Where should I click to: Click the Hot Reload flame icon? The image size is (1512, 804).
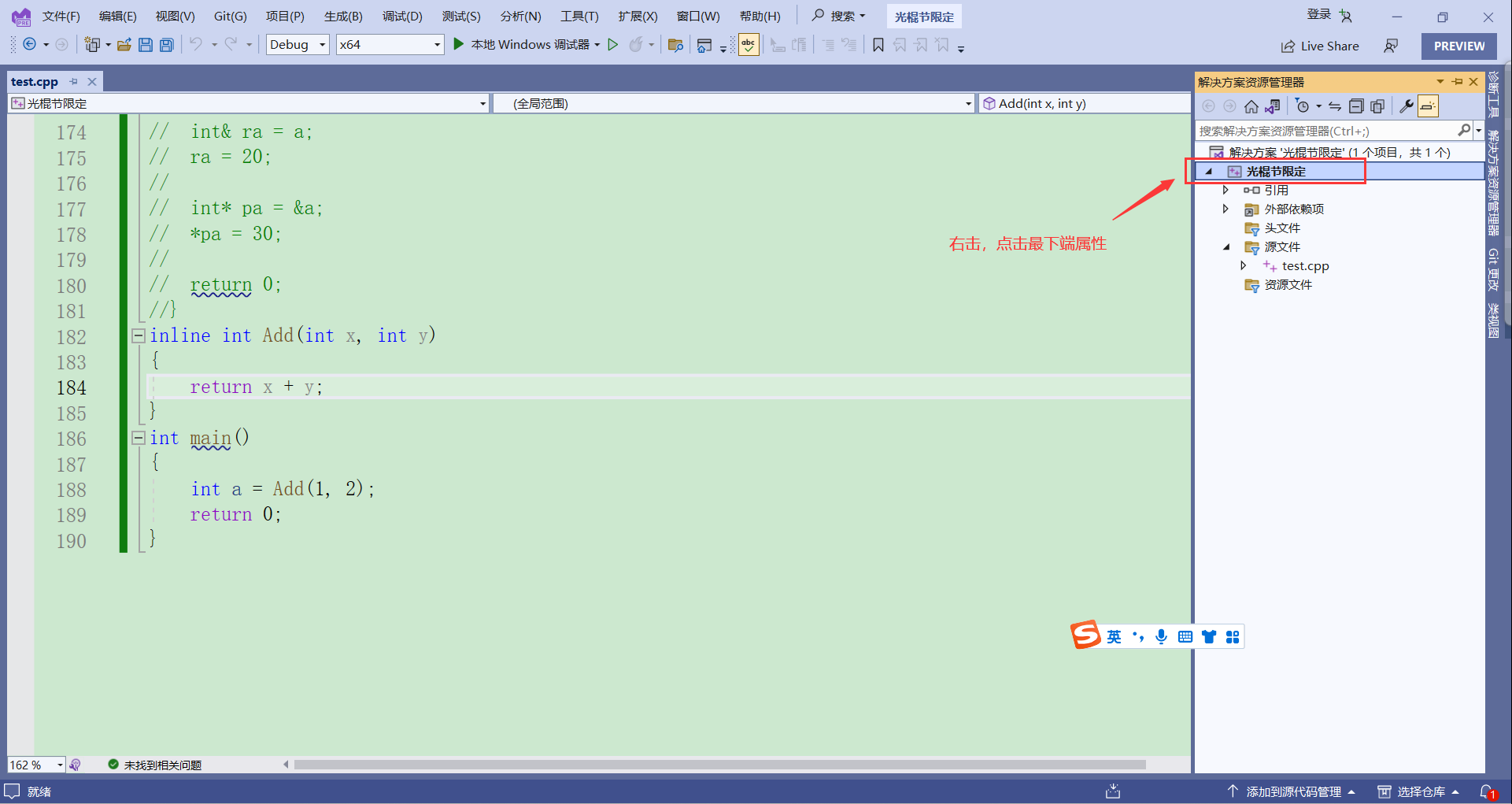point(636,45)
